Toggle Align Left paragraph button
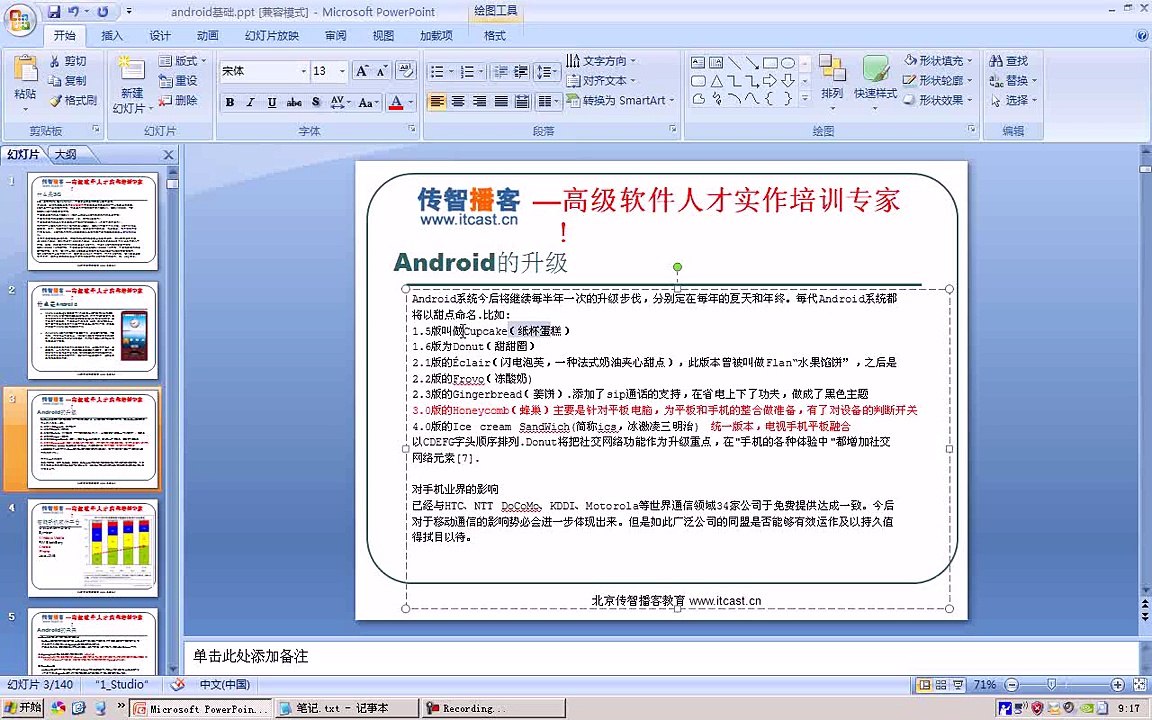The height and width of the screenshot is (720, 1152). click(436, 101)
